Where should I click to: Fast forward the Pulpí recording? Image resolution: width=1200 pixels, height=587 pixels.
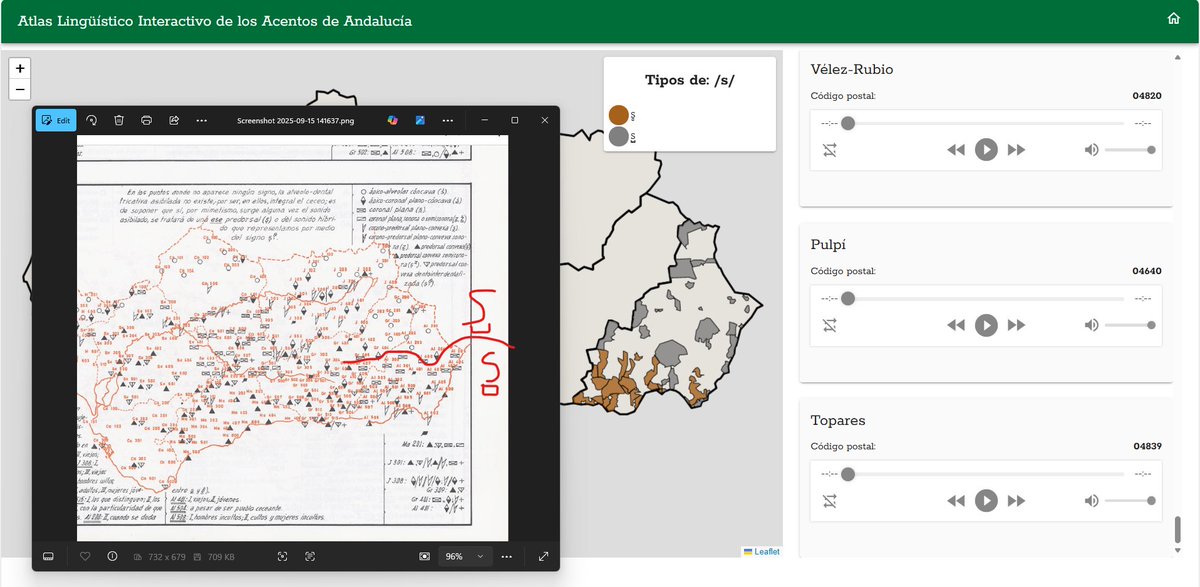pyautogui.click(x=1016, y=325)
